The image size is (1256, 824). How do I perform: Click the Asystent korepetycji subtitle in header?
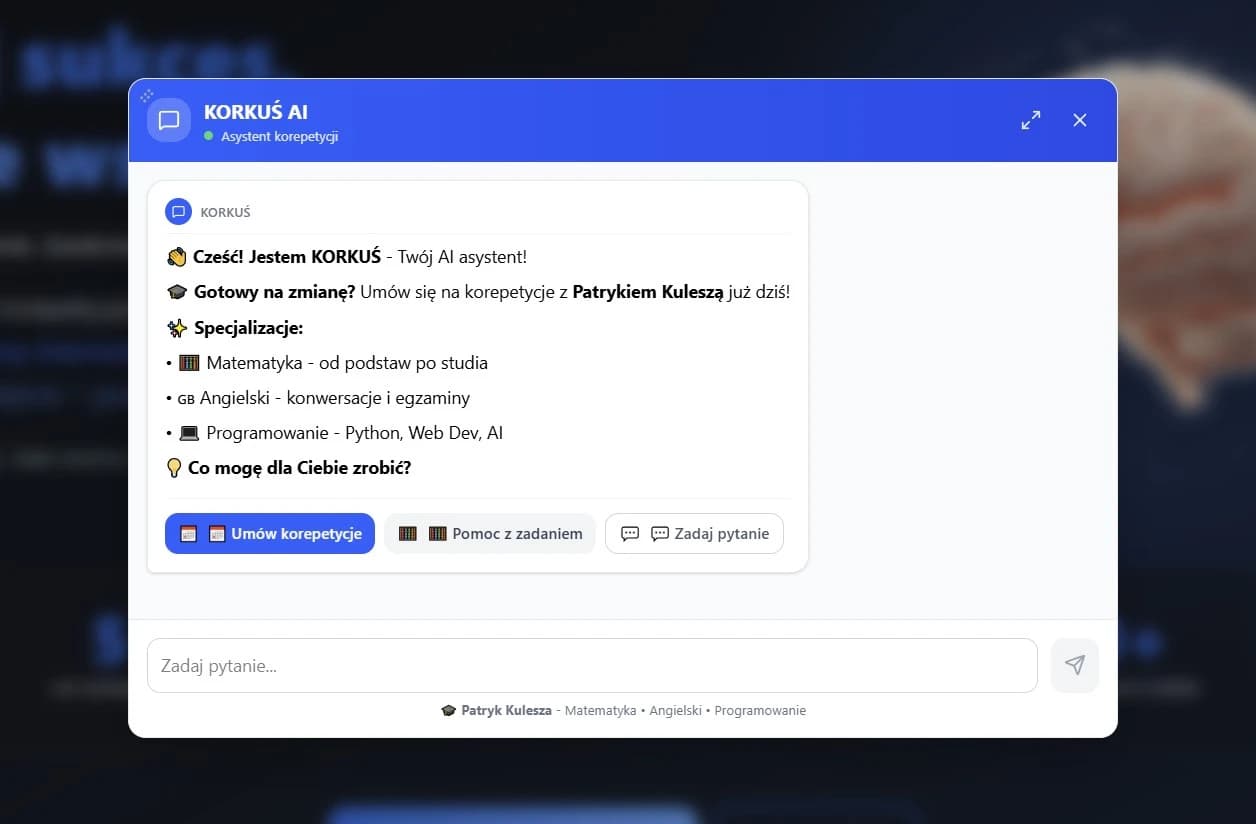pyautogui.click(x=280, y=137)
